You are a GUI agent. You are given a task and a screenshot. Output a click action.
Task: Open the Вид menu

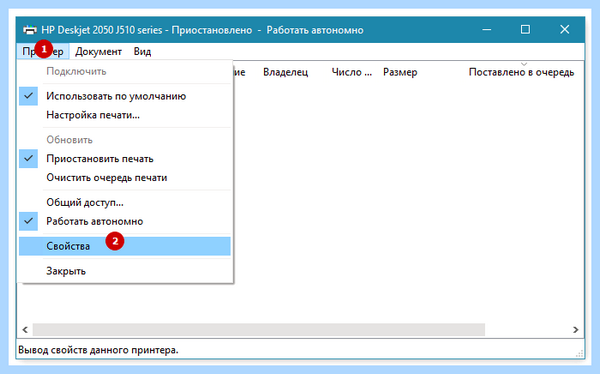point(142,51)
